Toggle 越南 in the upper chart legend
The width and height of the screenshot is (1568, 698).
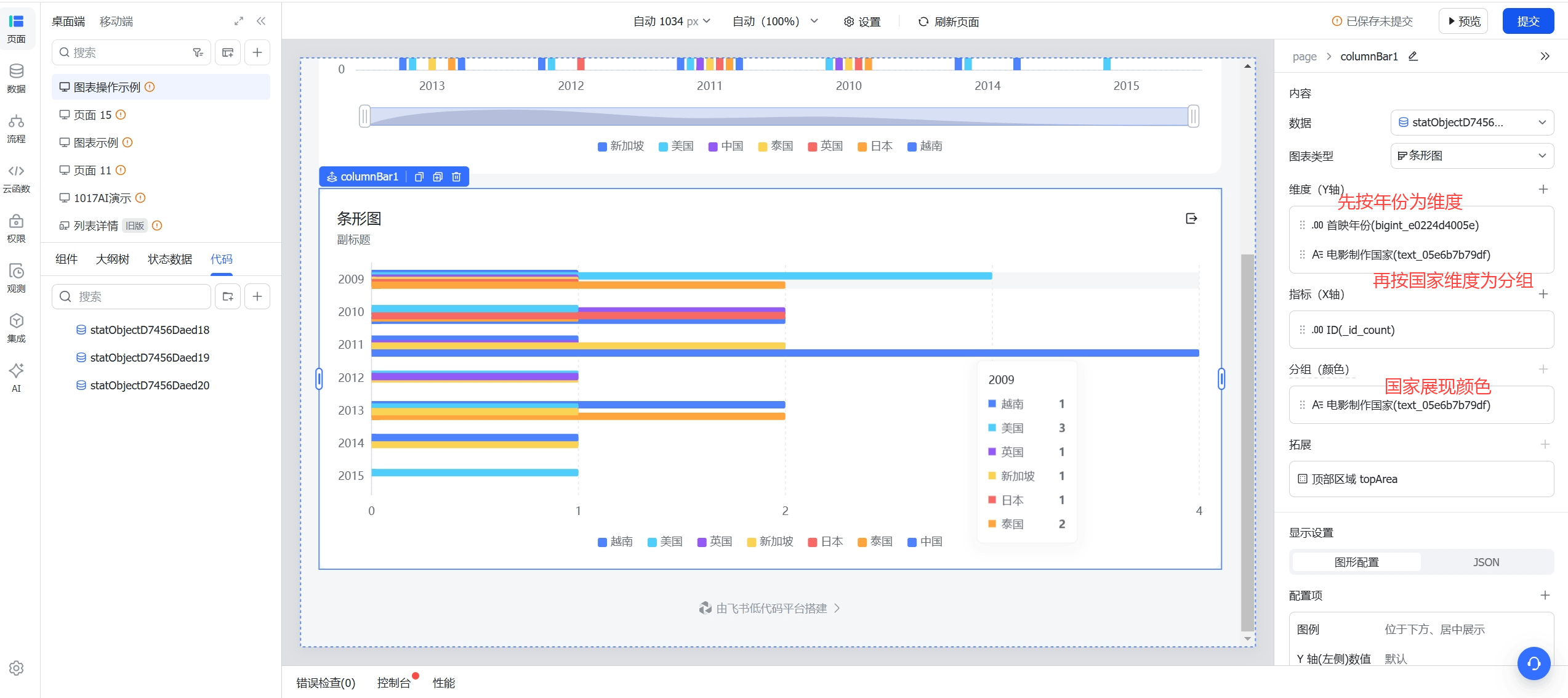[x=925, y=146]
